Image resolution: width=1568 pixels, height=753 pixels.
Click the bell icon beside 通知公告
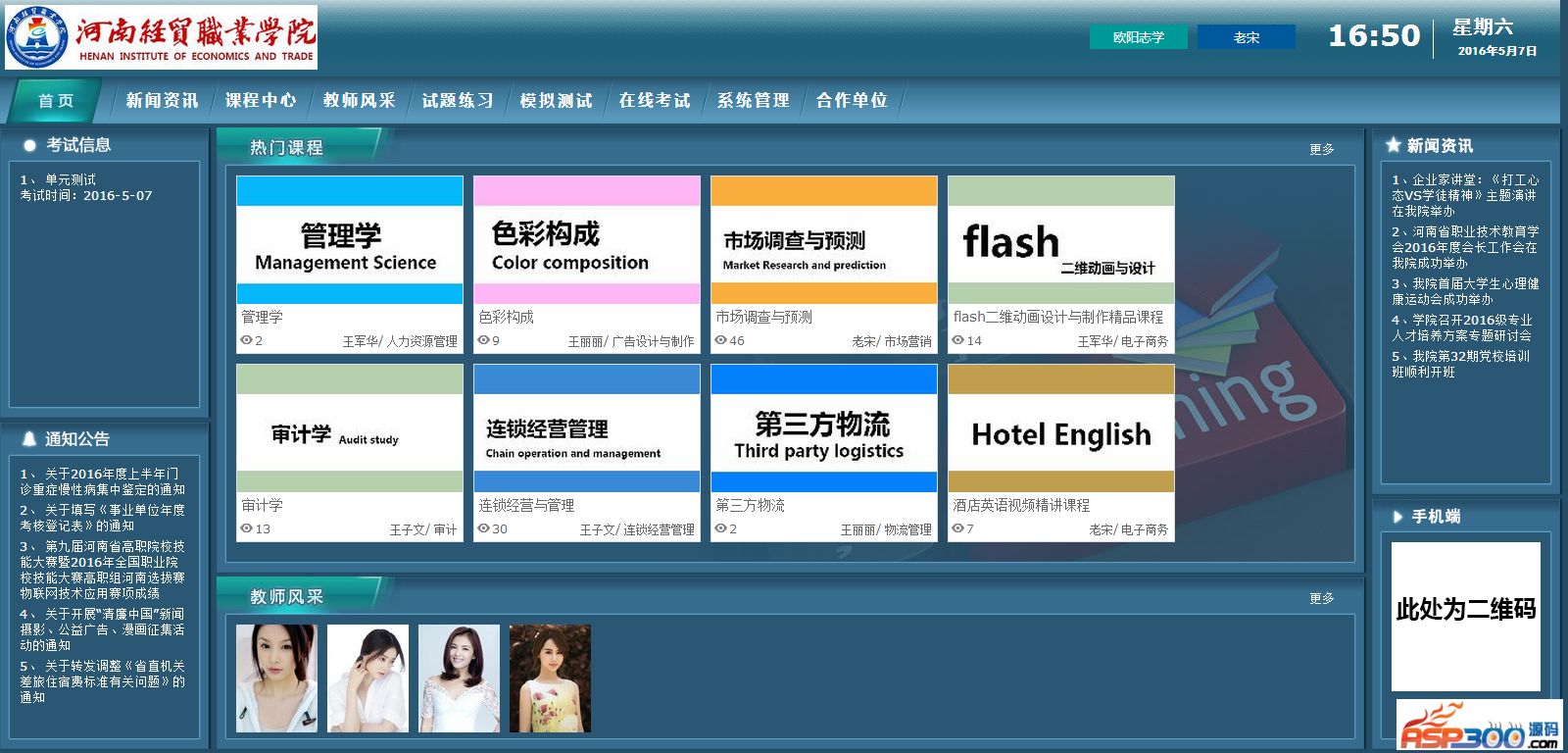29,439
